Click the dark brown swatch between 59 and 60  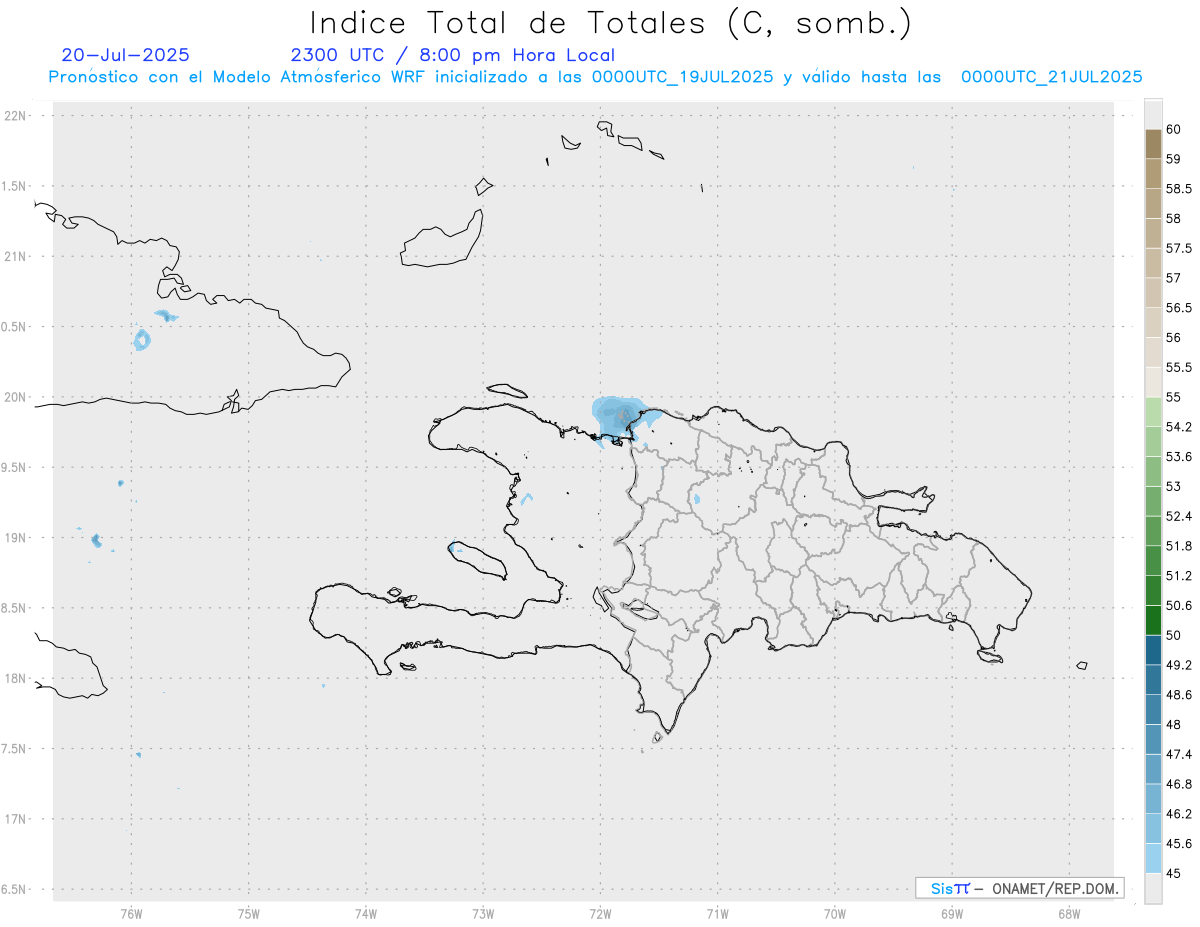coord(1153,144)
